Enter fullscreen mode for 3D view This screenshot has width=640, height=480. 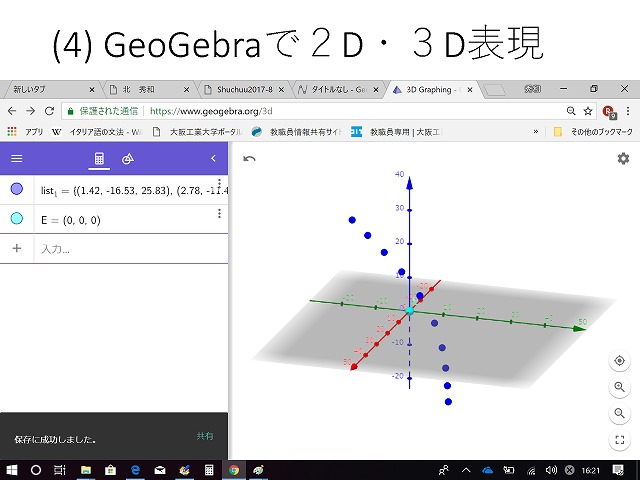[x=620, y=440]
